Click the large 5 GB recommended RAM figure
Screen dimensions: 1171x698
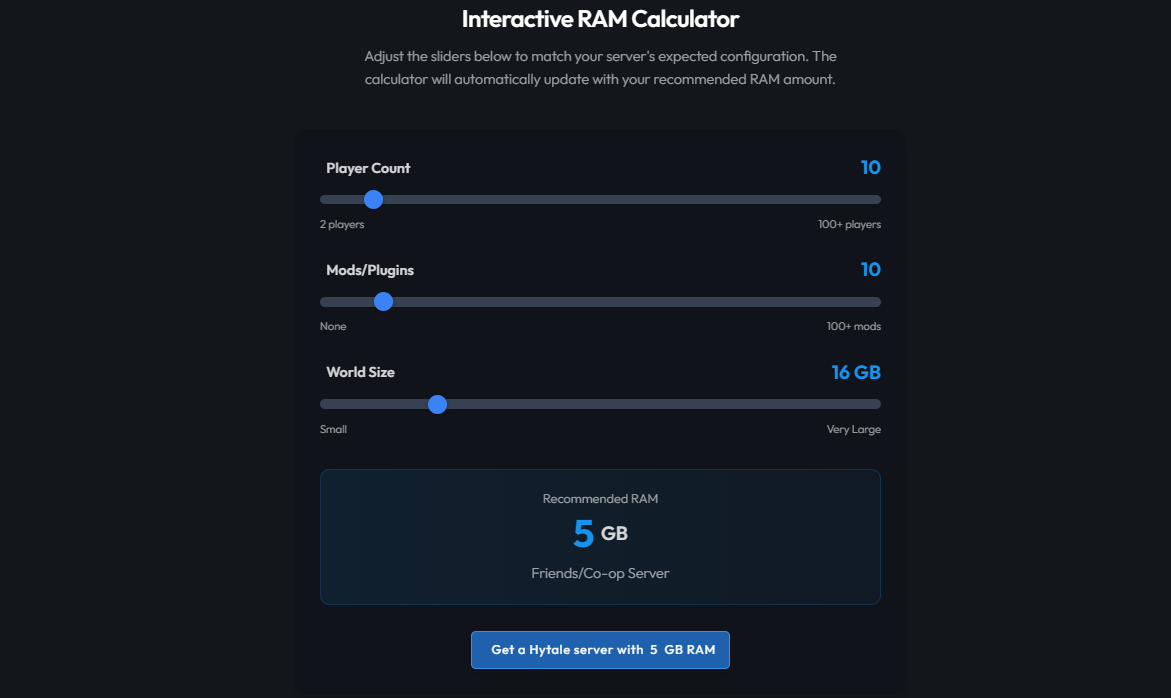tap(599, 534)
